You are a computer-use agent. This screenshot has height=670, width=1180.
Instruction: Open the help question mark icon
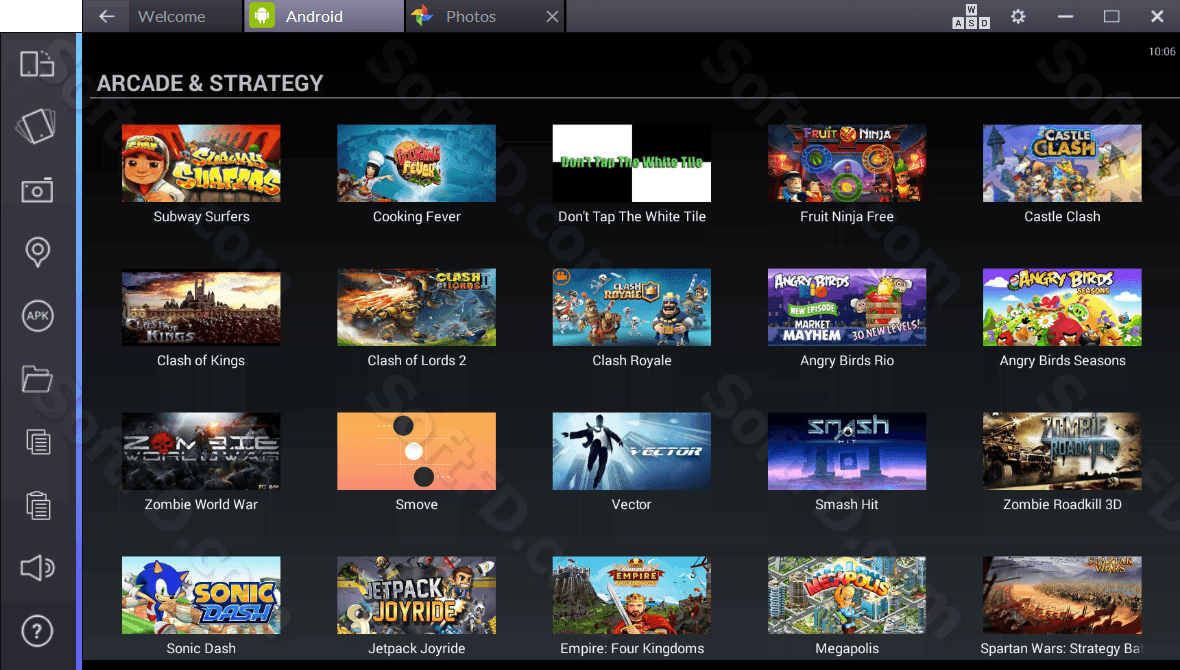coord(37,631)
